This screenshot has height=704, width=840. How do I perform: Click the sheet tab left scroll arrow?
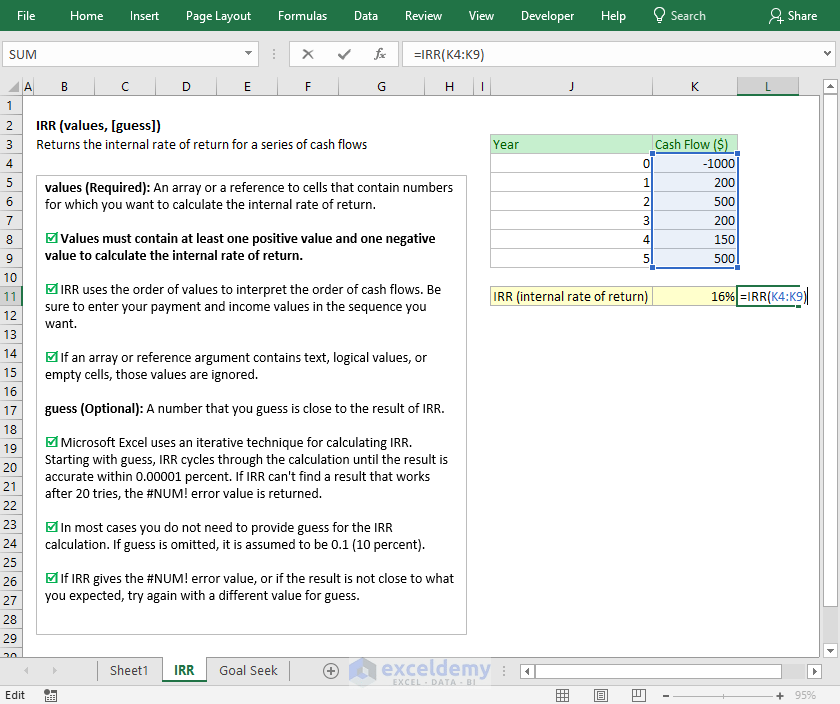tap(26, 671)
